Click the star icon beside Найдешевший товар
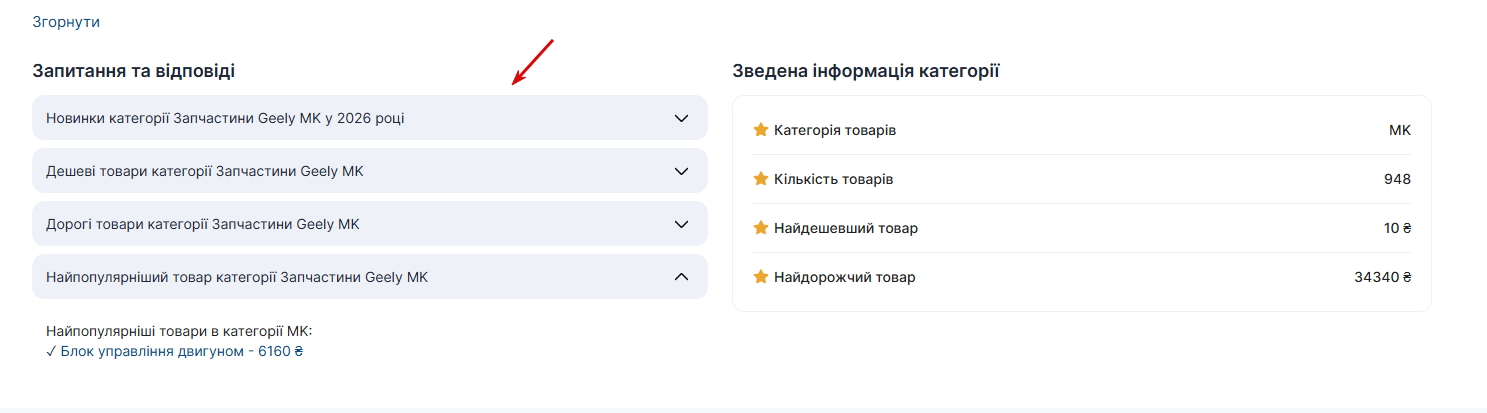This screenshot has width=1487, height=413. [x=761, y=228]
